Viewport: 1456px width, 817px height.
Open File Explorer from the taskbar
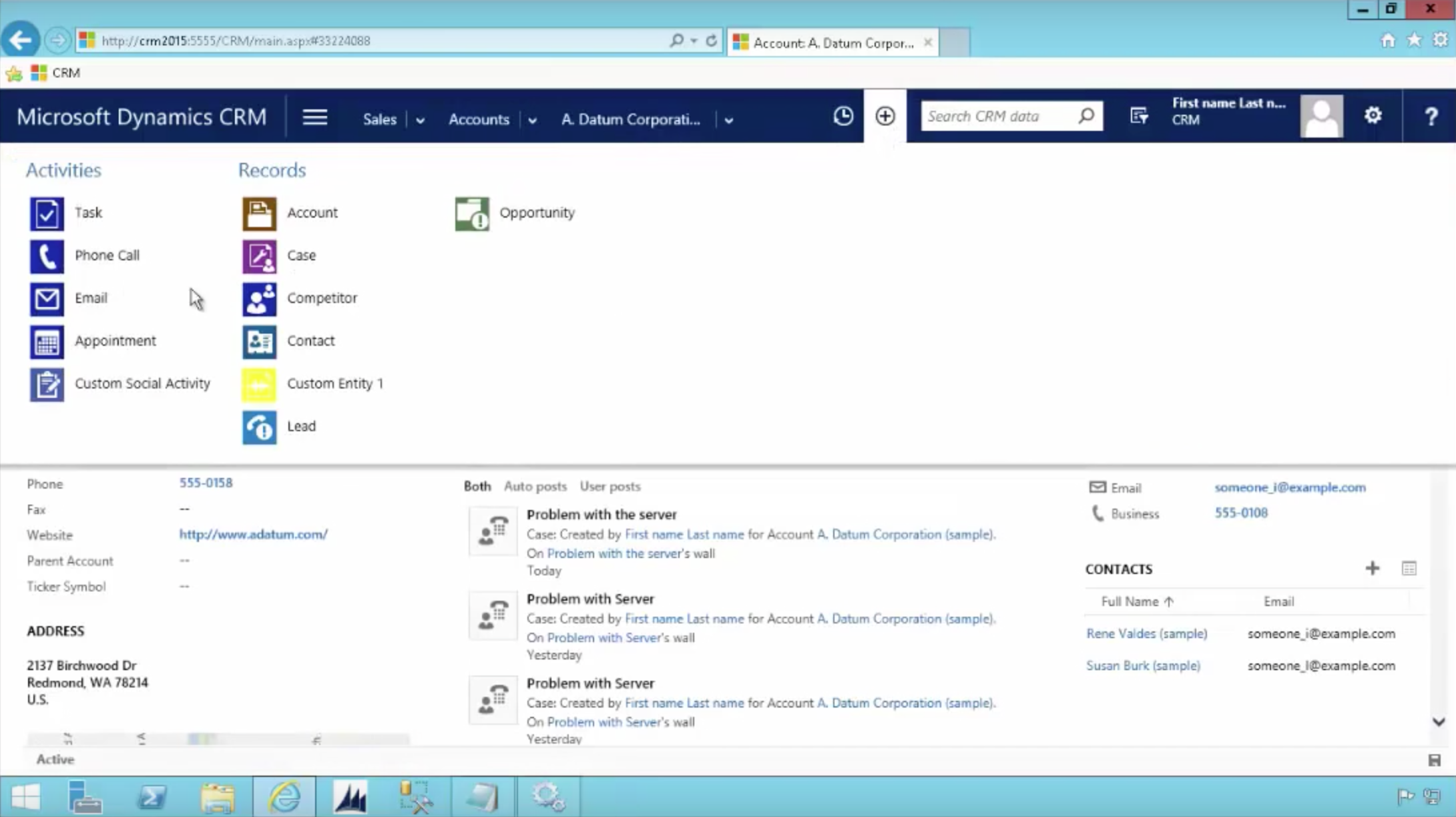point(218,797)
